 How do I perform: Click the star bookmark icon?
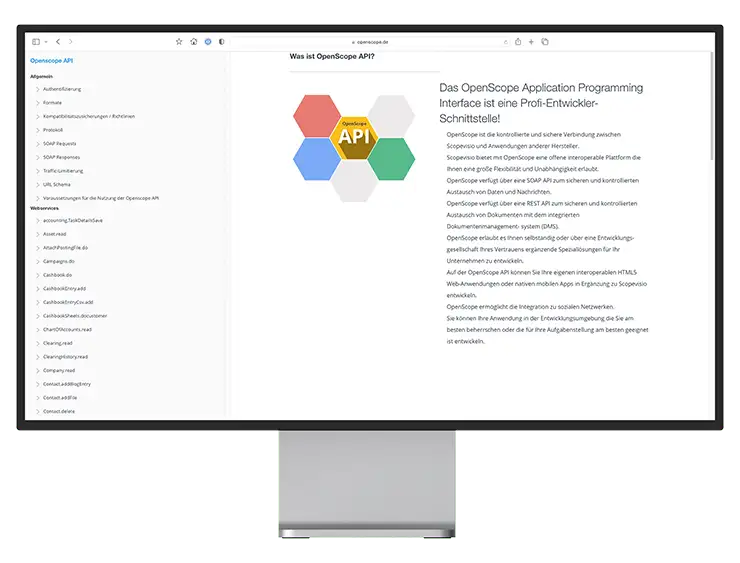coord(179,42)
